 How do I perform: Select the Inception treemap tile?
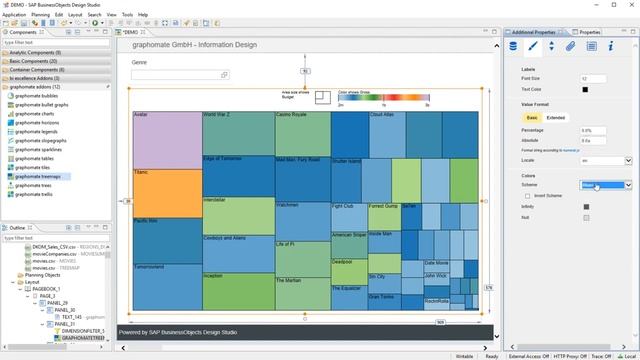click(239, 292)
